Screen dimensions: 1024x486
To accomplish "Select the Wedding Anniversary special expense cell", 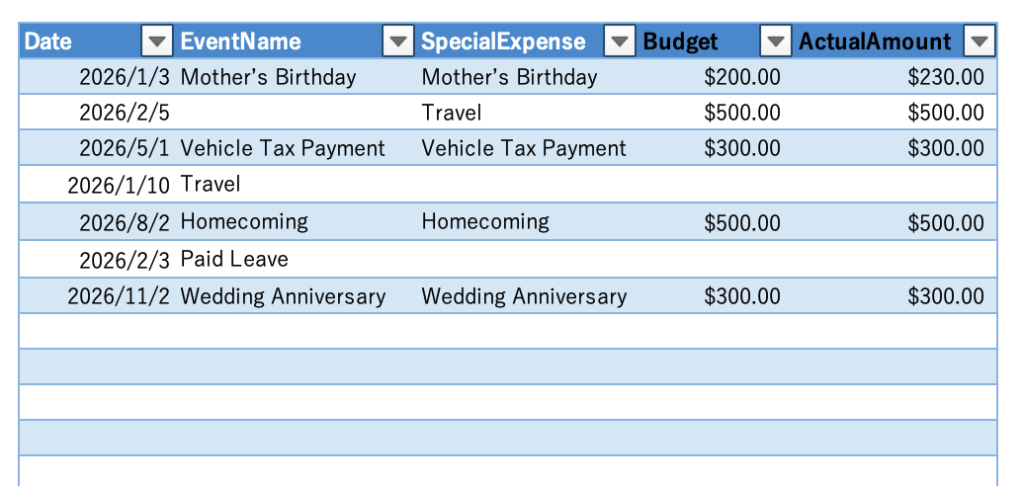I will [524, 296].
